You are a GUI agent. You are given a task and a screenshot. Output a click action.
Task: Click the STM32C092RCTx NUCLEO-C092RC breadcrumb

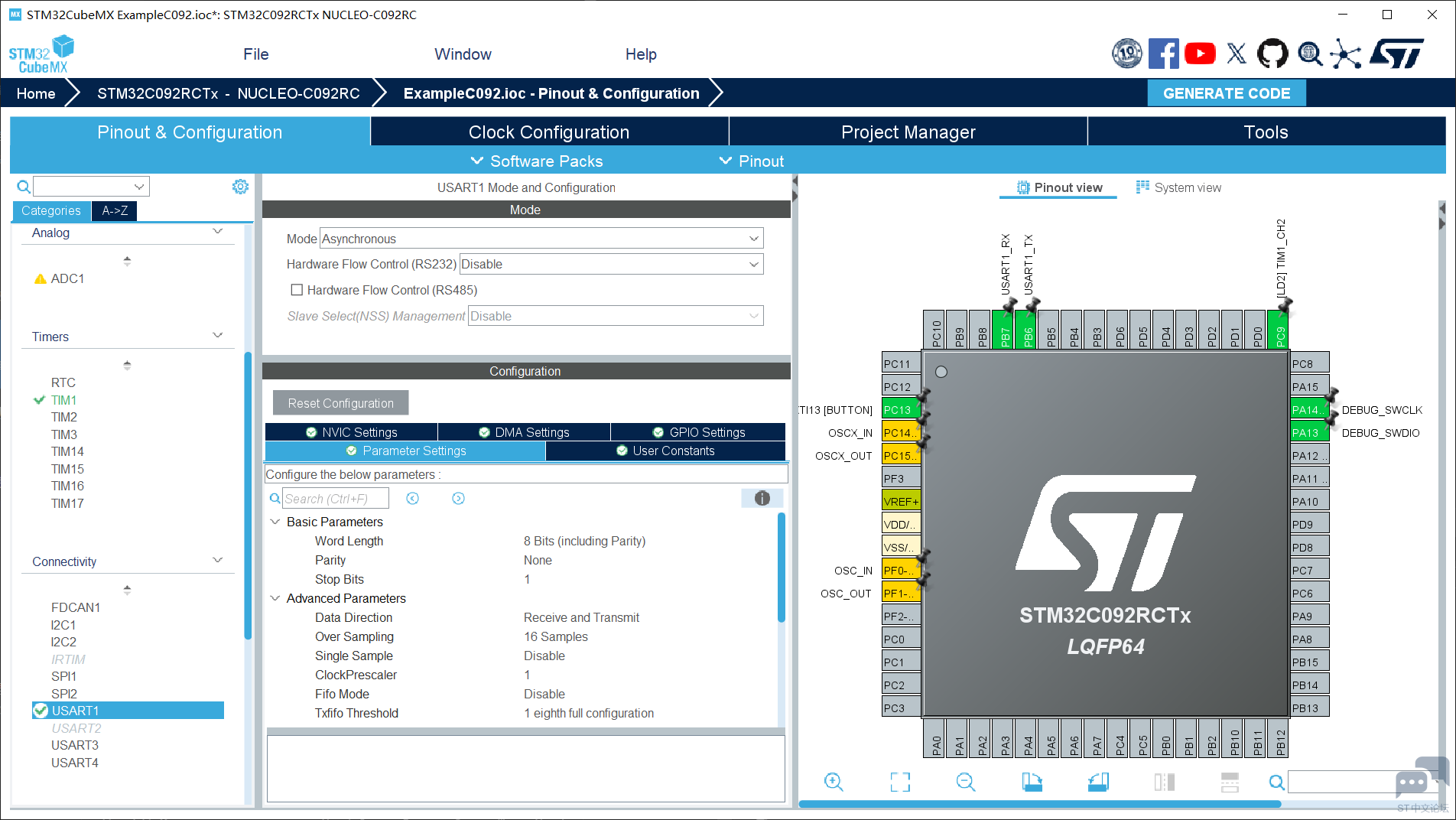coord(229,93)
